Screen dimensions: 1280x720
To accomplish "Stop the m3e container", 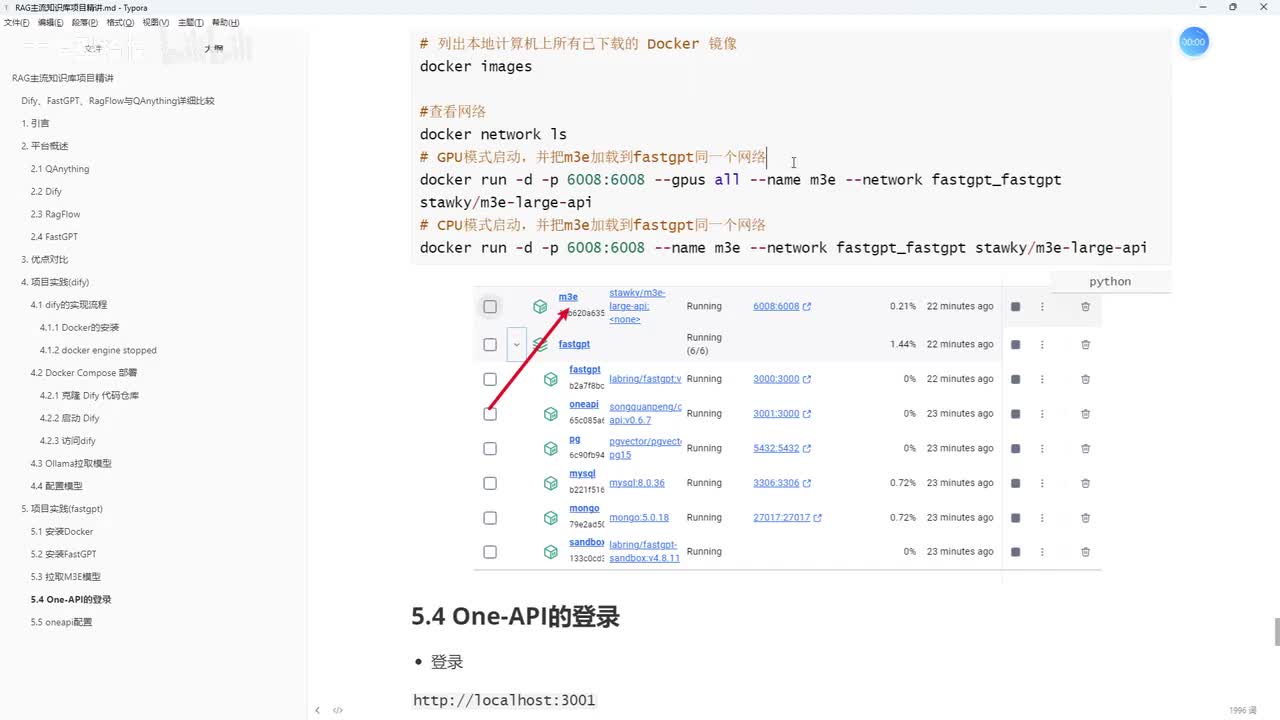I will 1015,307.
